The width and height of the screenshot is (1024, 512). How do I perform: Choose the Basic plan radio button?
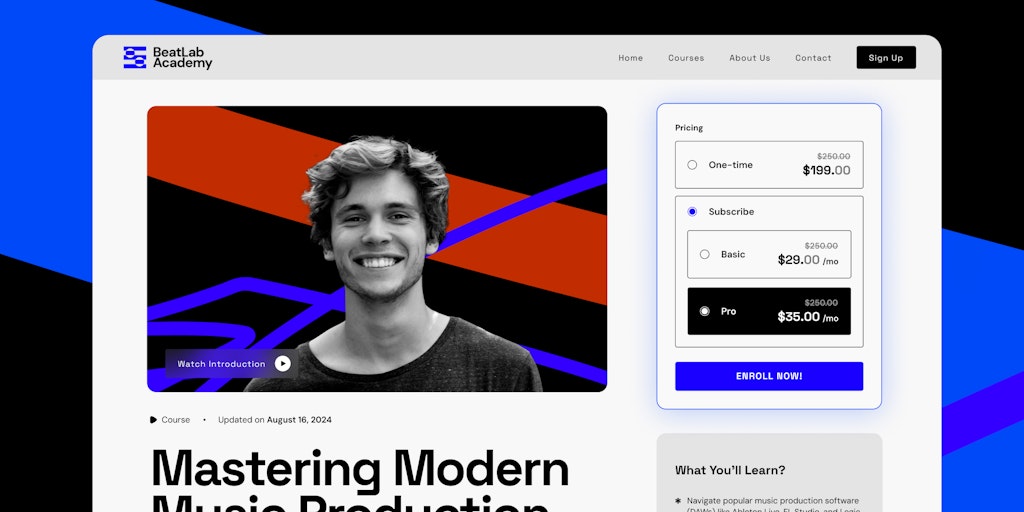[705, 255]
